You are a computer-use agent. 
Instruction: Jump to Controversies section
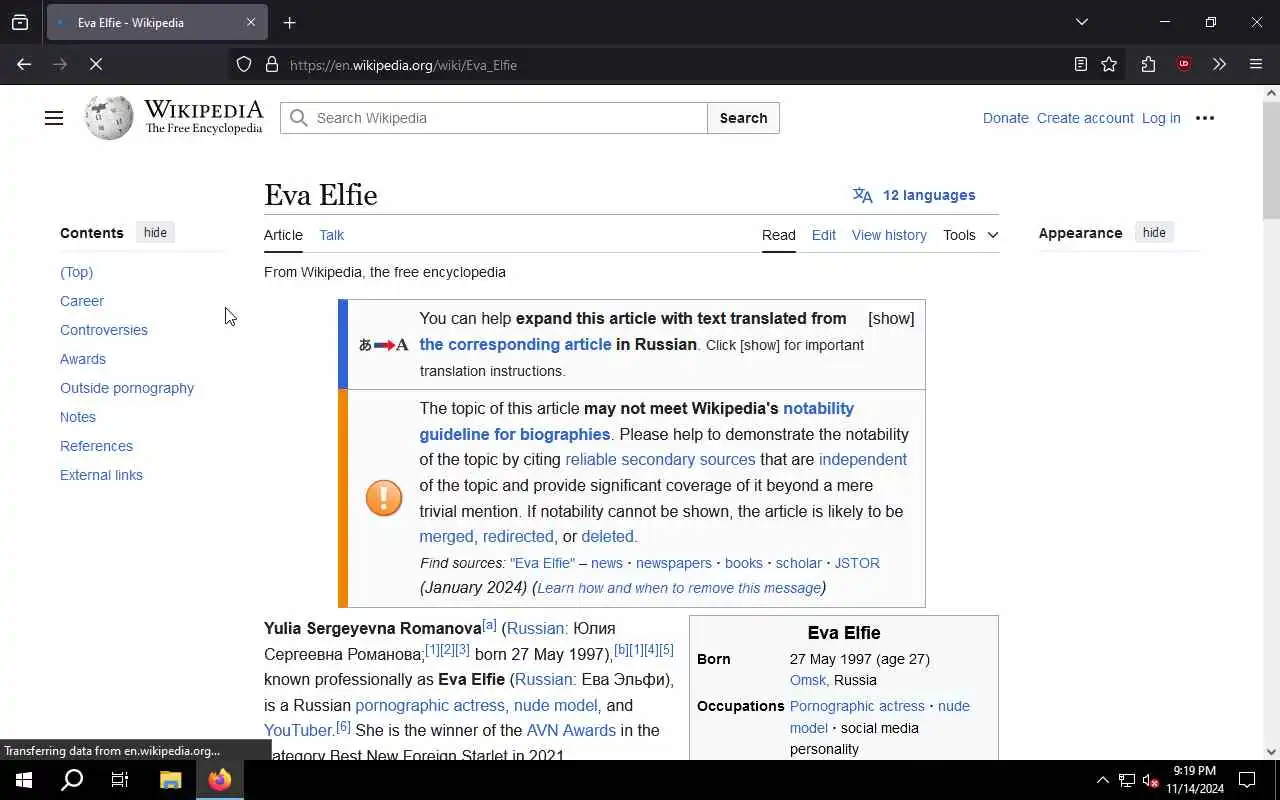[x=104, y=330]
